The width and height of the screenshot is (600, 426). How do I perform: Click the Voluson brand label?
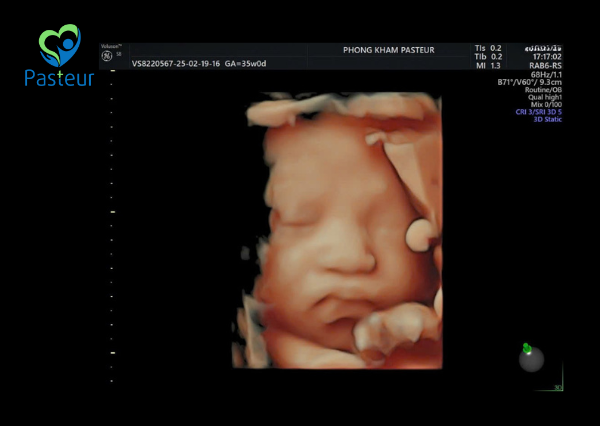pyautogui.click(x=111, y=46)
